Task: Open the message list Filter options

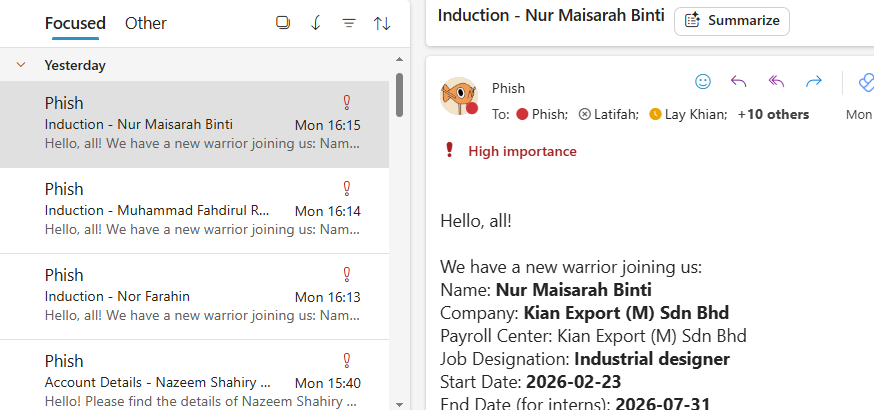Action: click(x=349, y=23)
